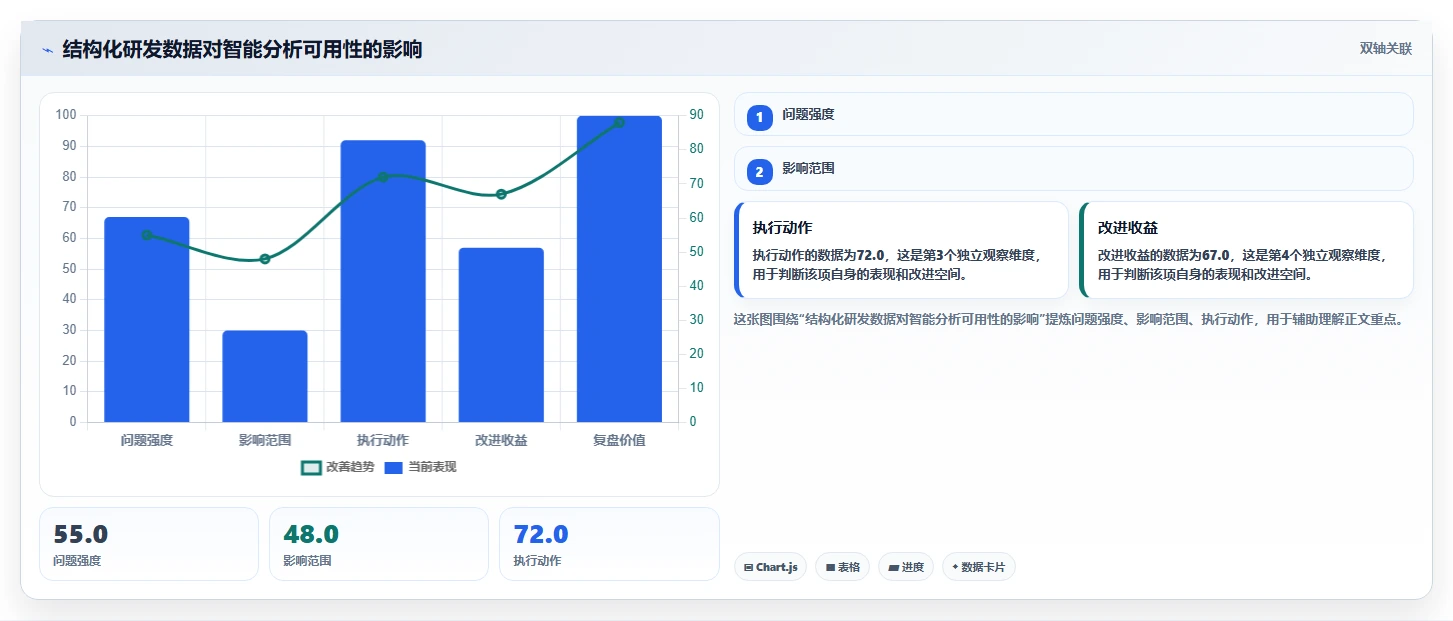Screen dimensions: 1453x621
Task: Click the 复盘价值 x-axis label
Action: click(619, 440)
